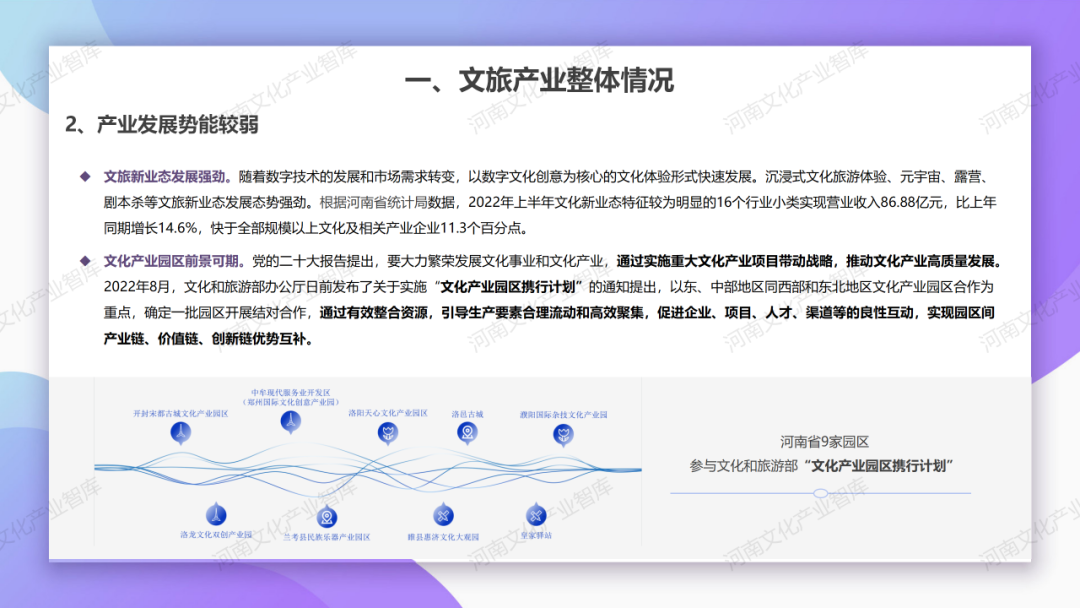Select the 开封宋都古城文化产业园区 location pin icon
Viewport: 1080px width, 608px height.
(181, 432)
